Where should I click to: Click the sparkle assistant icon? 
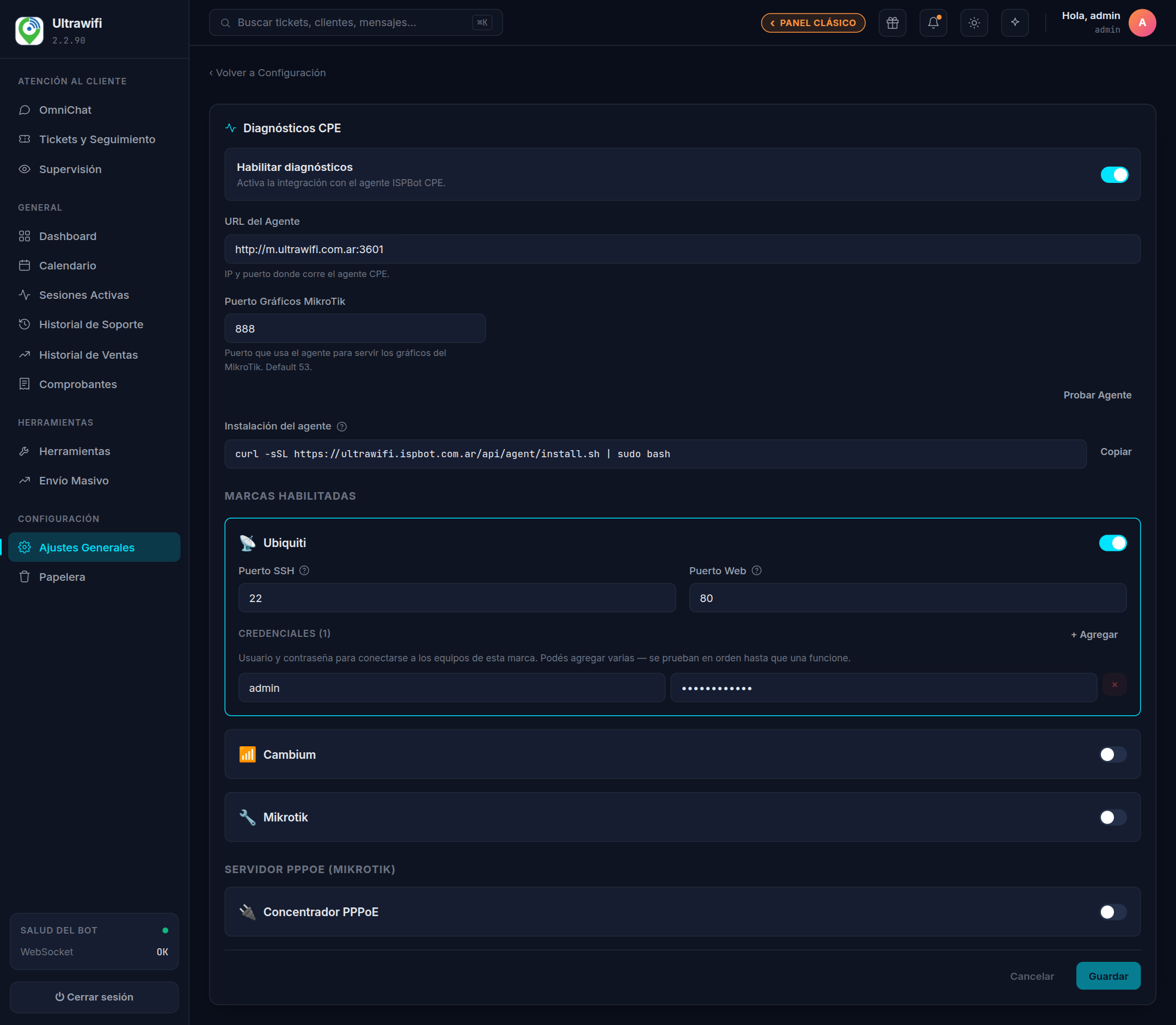1015,23
